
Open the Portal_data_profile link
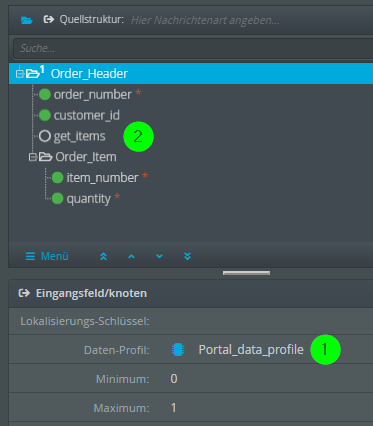coord(251,350)
